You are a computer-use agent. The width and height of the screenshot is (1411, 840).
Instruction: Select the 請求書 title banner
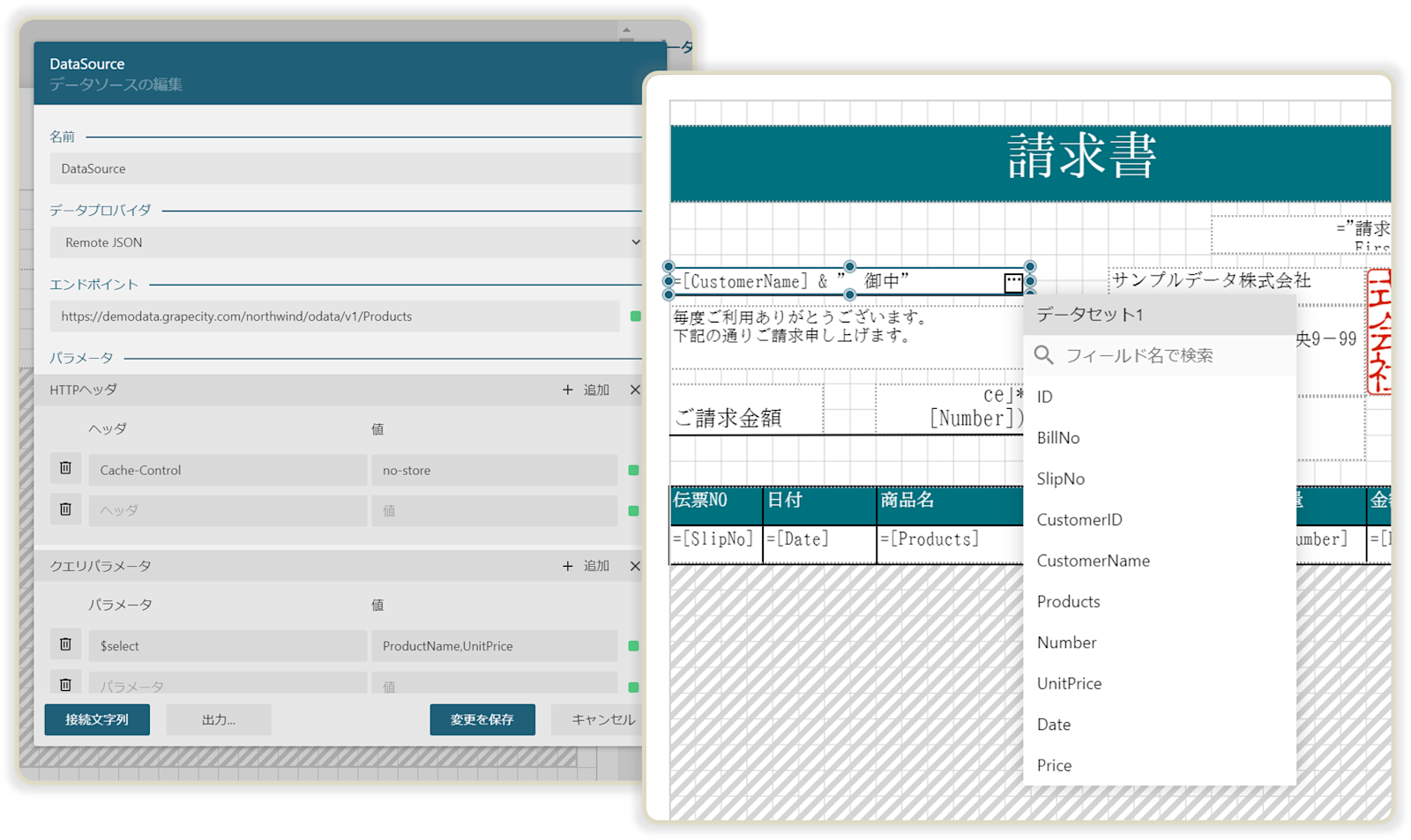pyautogui.click(x=1030, y=163)
